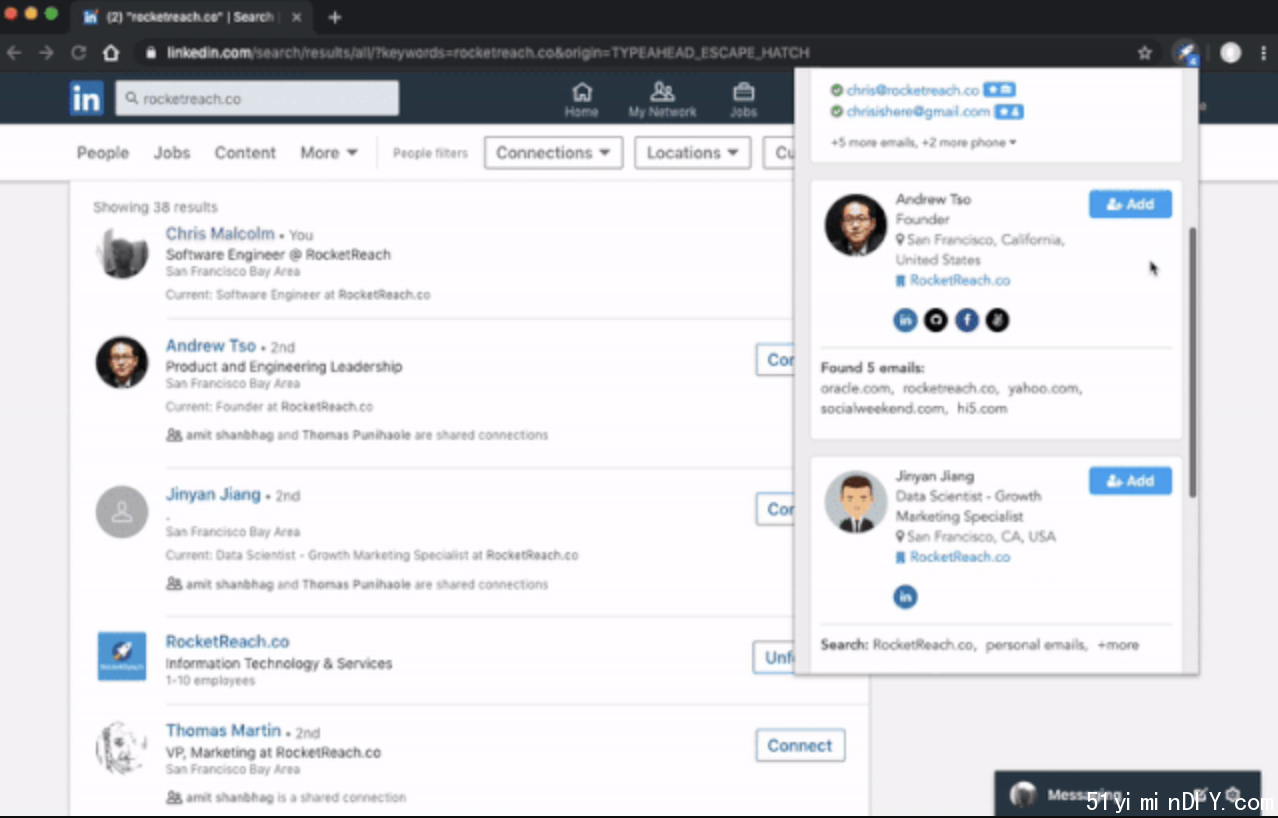Viewport: 1278px width, 818px height.
Task: Open Andrew Tso's GitHub icon in popup
Action: (936, 320)
